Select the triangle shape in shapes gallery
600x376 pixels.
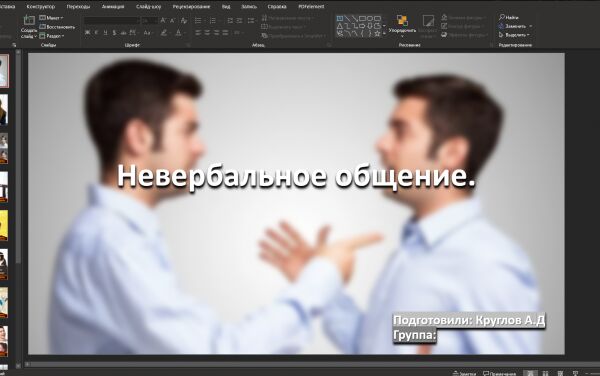pyautogui.click(x=340, y=26)
